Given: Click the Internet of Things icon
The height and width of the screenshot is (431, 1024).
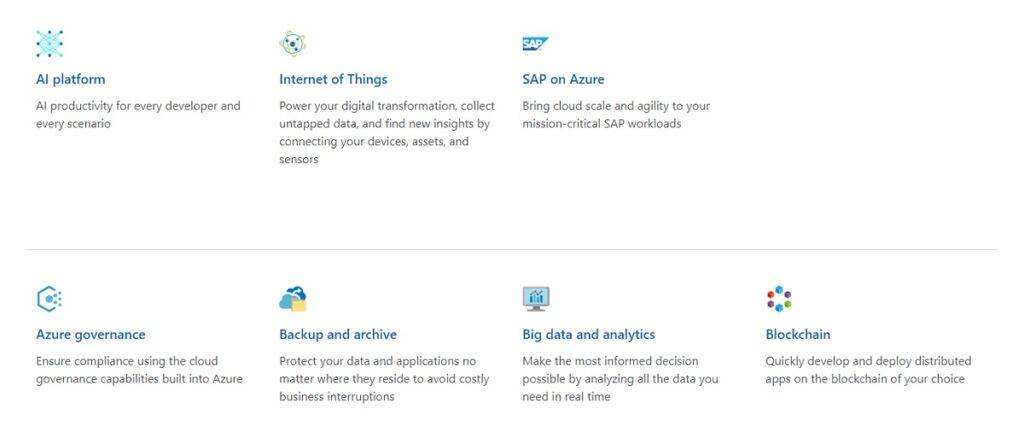Looking at the screenshot, I should (x=292, y=43).
